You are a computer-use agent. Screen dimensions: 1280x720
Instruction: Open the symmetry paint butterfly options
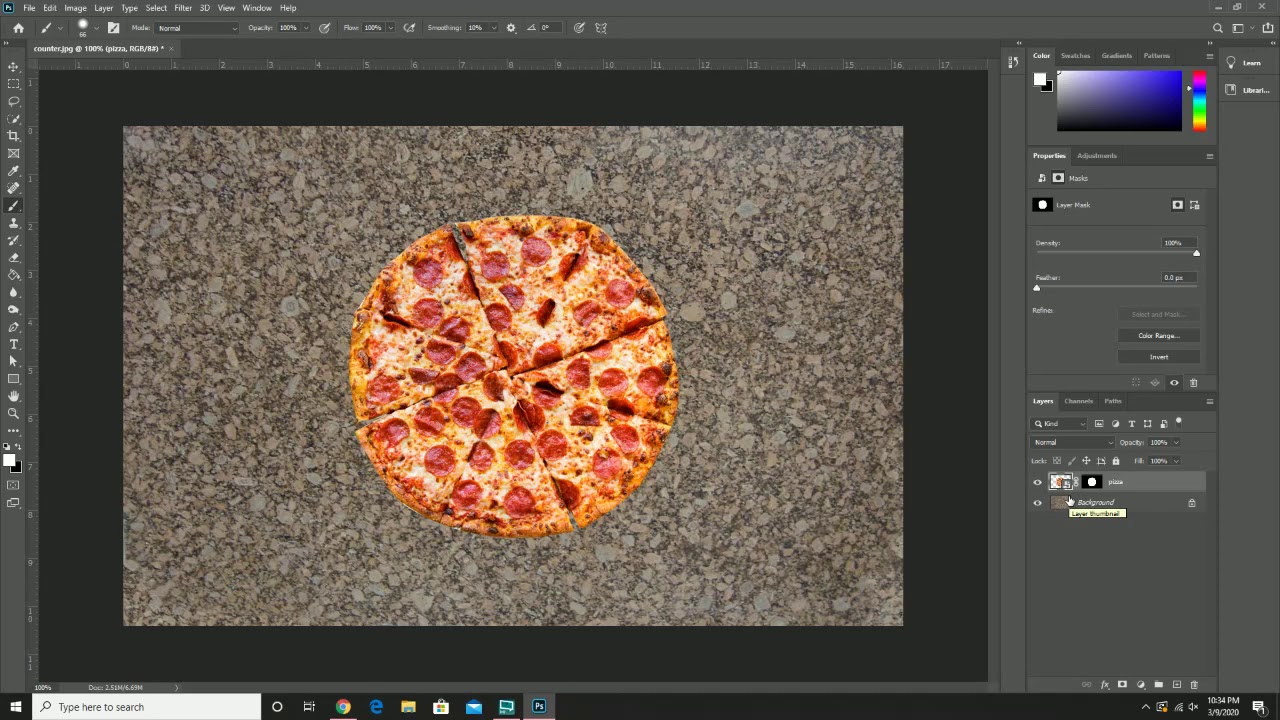coord(601,28)
